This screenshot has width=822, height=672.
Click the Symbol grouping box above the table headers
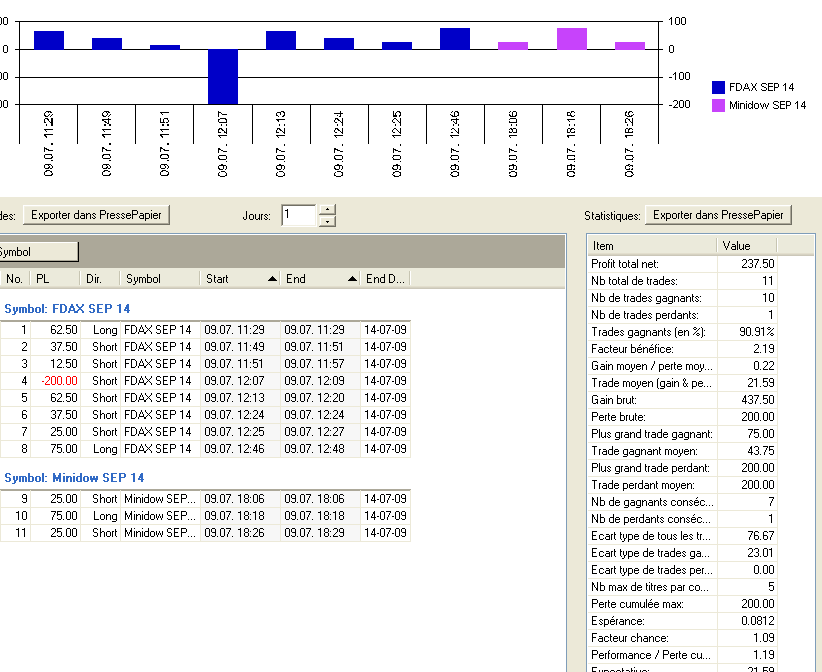(36, 252)
